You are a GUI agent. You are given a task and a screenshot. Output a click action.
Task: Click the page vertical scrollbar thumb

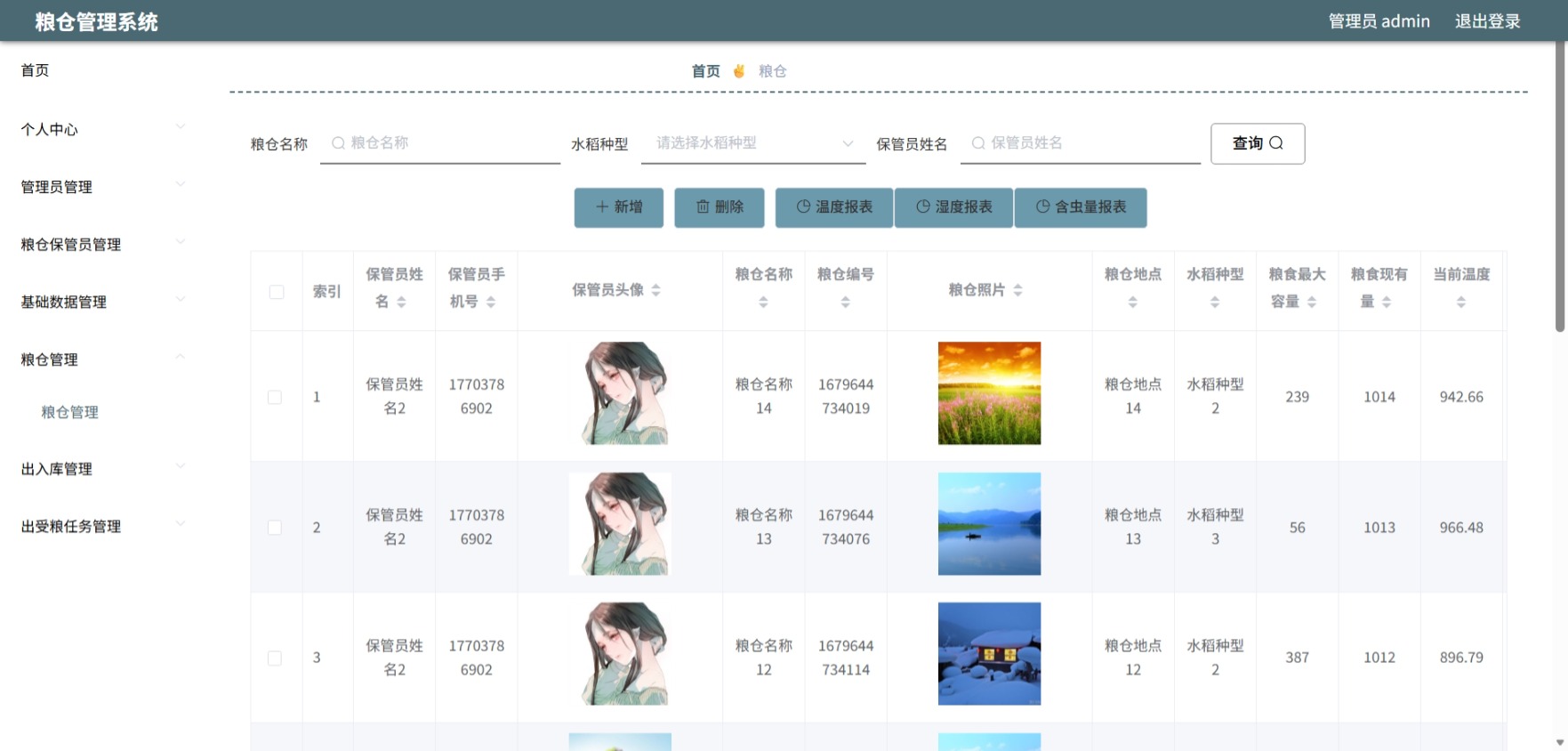pyautogui.click(x=1559, y=187)
